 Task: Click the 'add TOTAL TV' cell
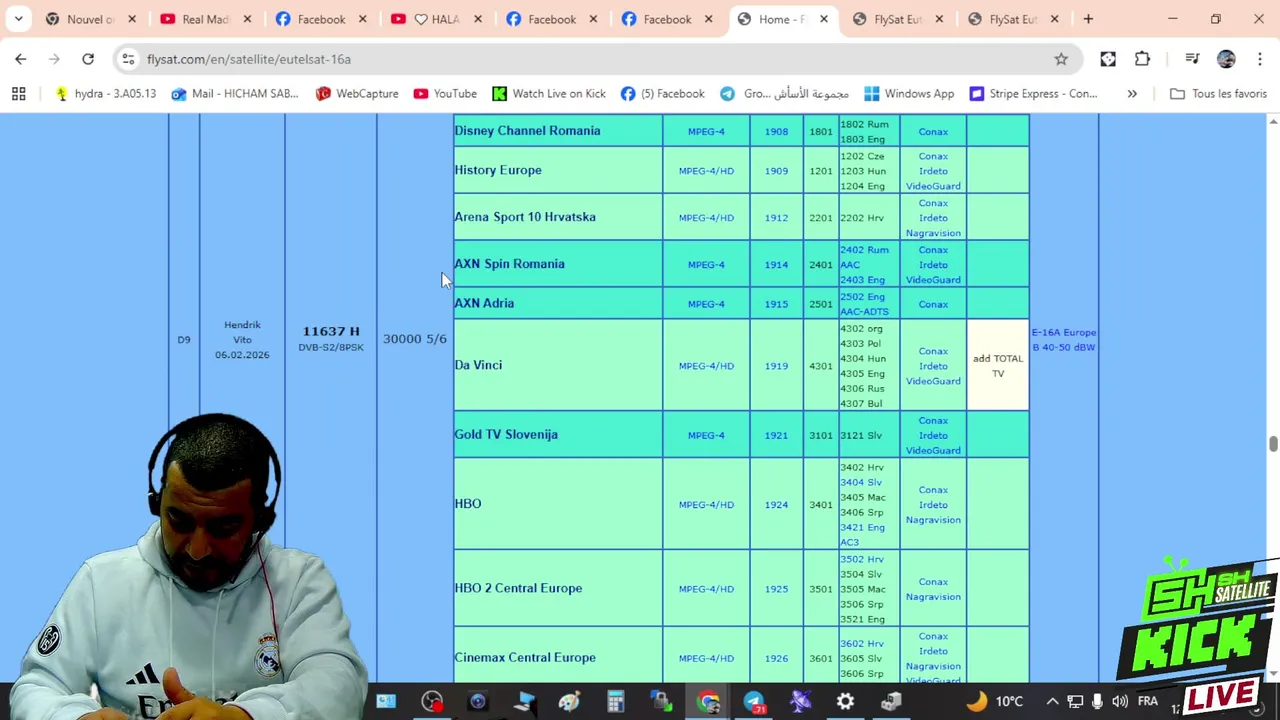(x=998, y=366)
